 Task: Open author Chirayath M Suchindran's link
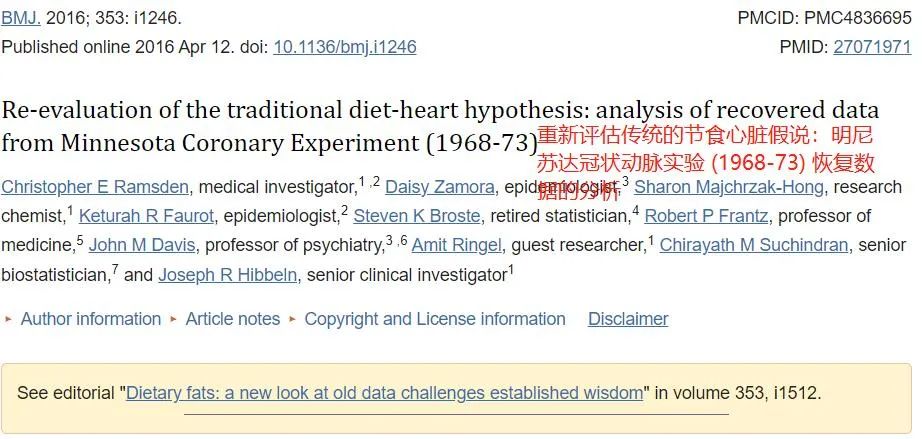point(754,245)
